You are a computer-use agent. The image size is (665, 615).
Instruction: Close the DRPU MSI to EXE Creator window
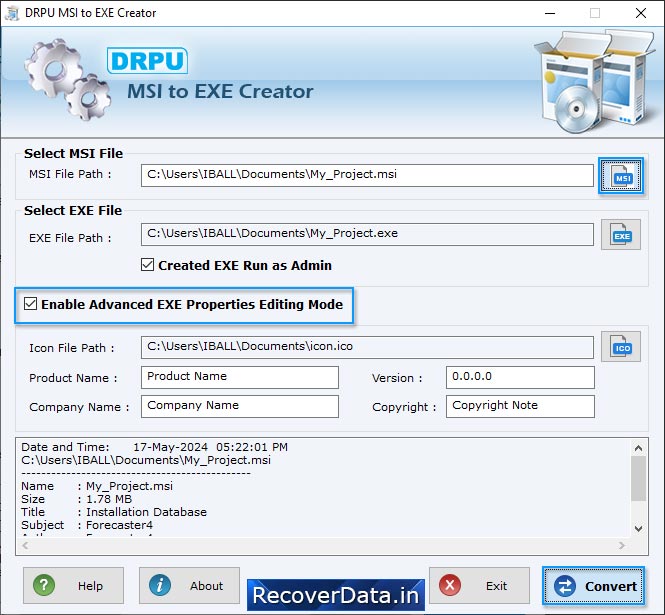tap(641, 13)
